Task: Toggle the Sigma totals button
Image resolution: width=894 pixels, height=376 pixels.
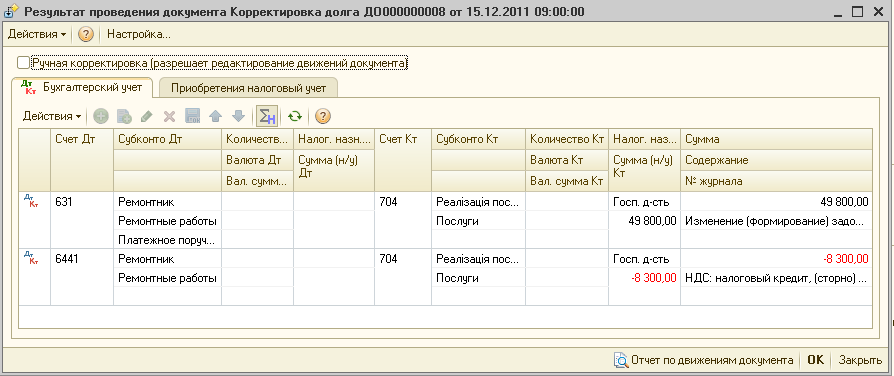Action: pos(267,116)
